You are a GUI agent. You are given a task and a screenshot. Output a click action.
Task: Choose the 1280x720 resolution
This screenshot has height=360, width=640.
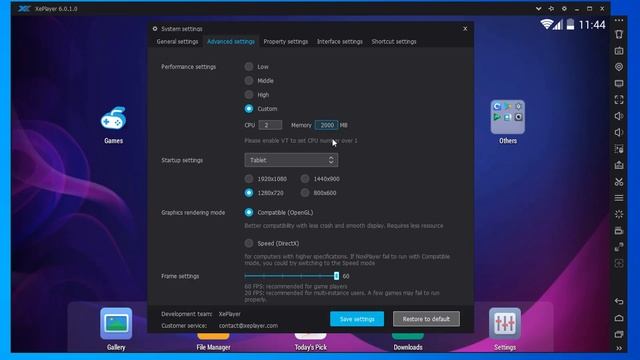[x=249, y=193]
